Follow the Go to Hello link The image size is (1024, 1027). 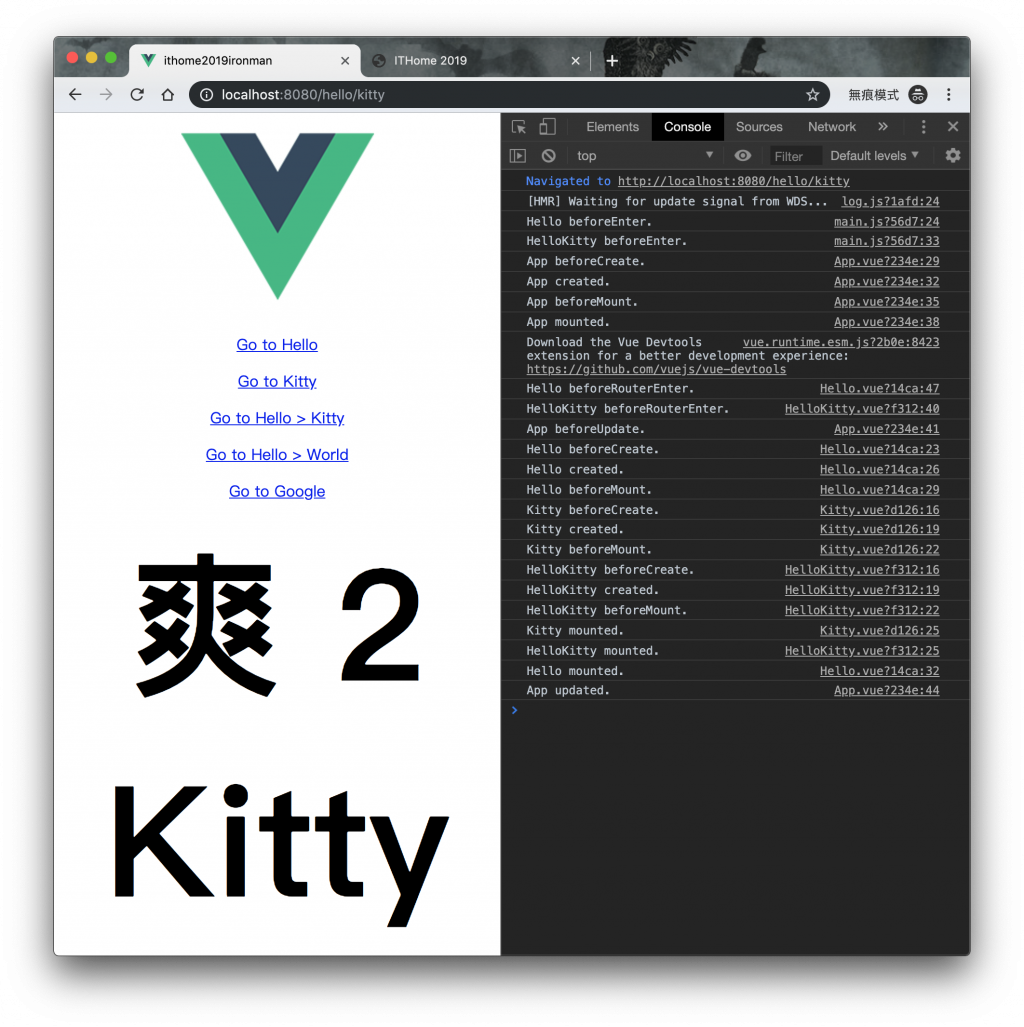coord(276,345)
